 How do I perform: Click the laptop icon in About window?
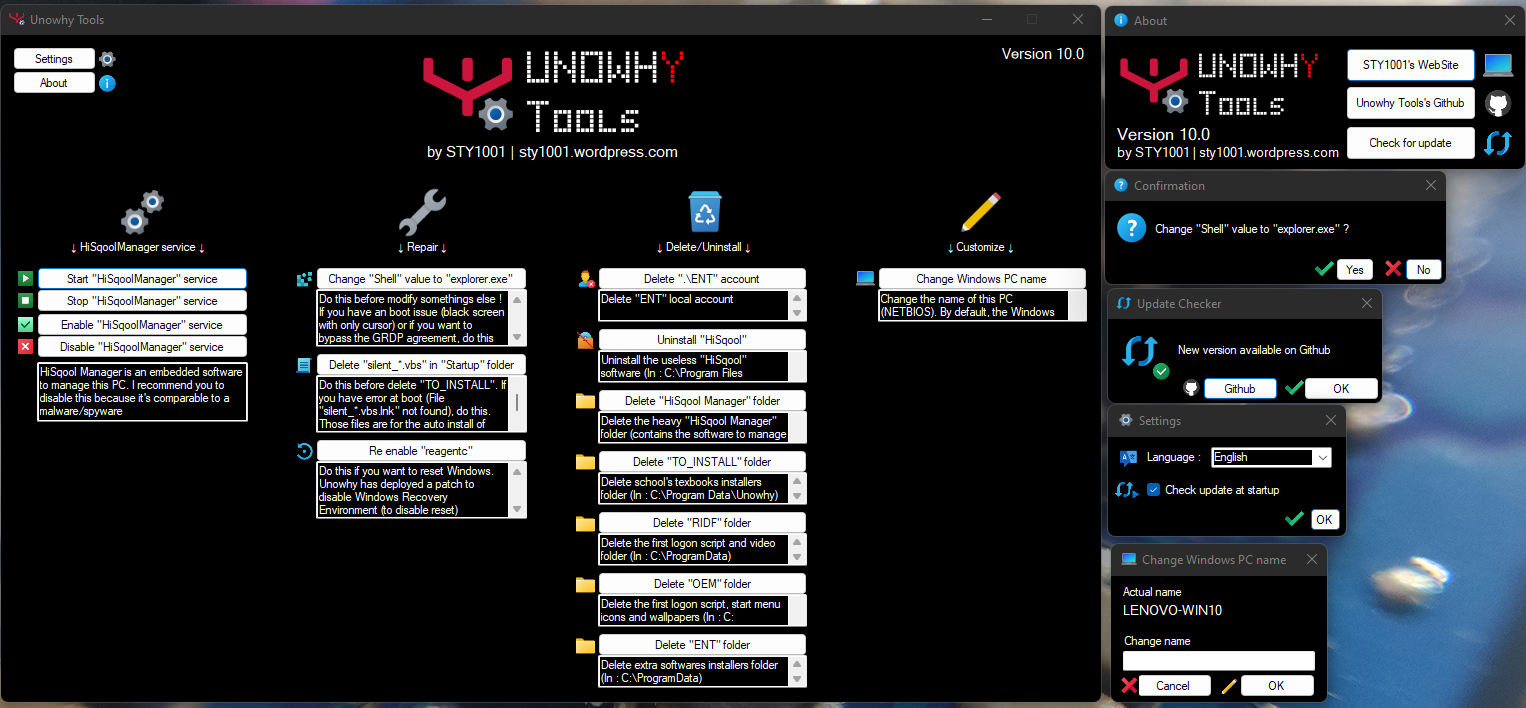pos(1498,66)
